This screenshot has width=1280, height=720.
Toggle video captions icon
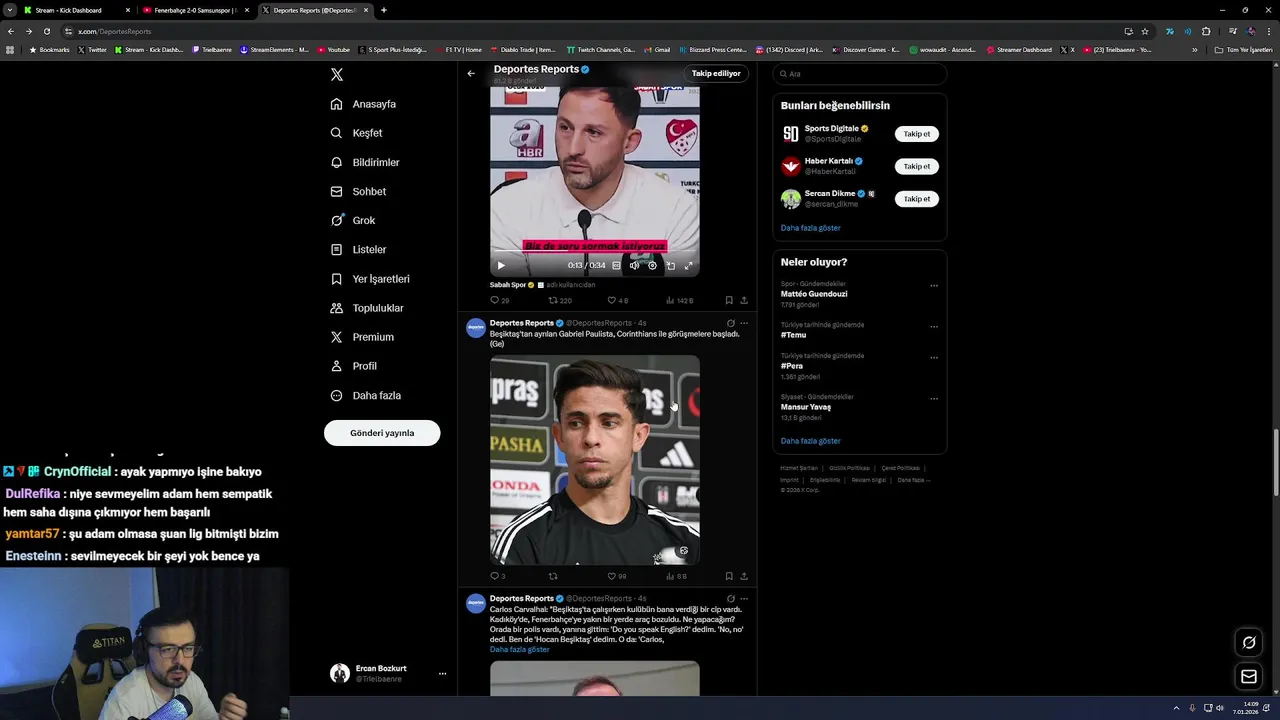point(616,265)
